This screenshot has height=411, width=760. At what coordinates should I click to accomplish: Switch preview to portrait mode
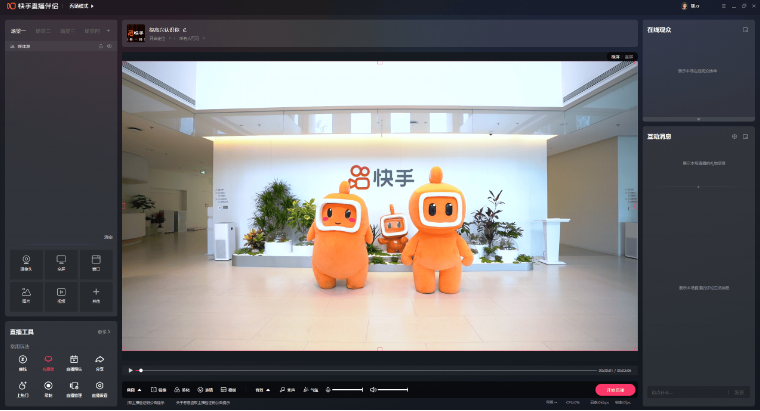click(x=629, y=57)
